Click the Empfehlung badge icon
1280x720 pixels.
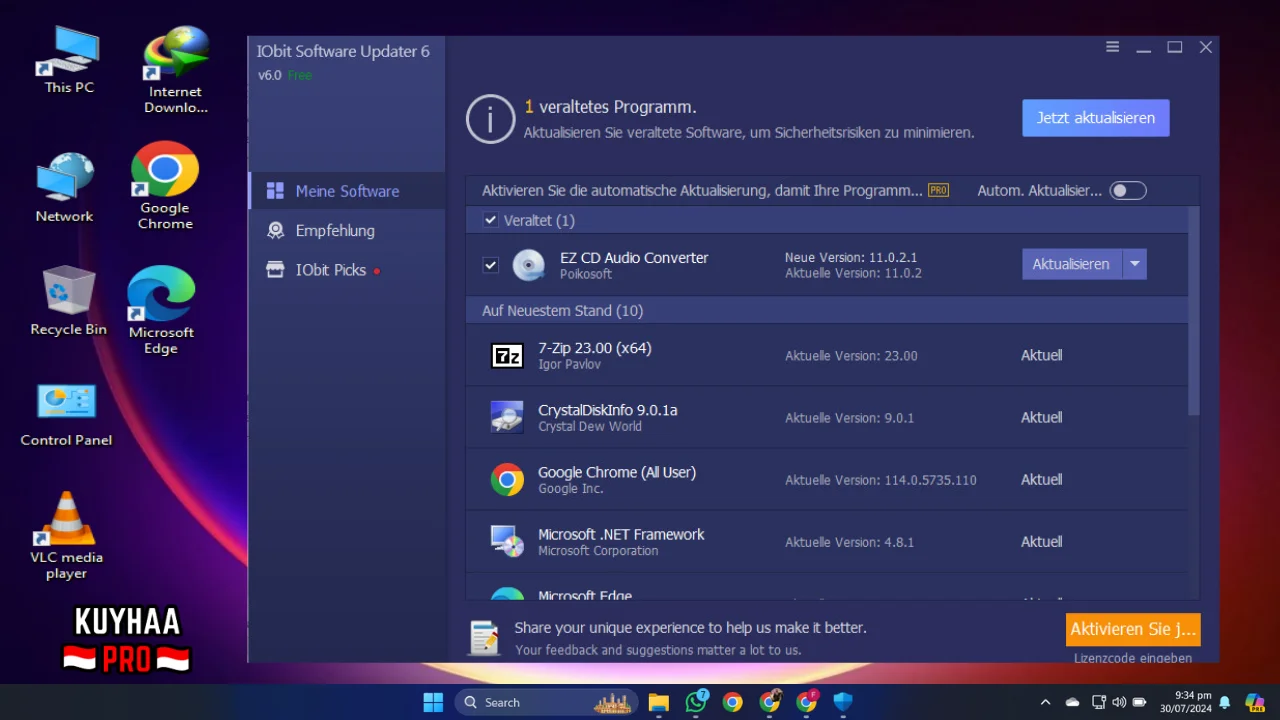tap(275, 230)
